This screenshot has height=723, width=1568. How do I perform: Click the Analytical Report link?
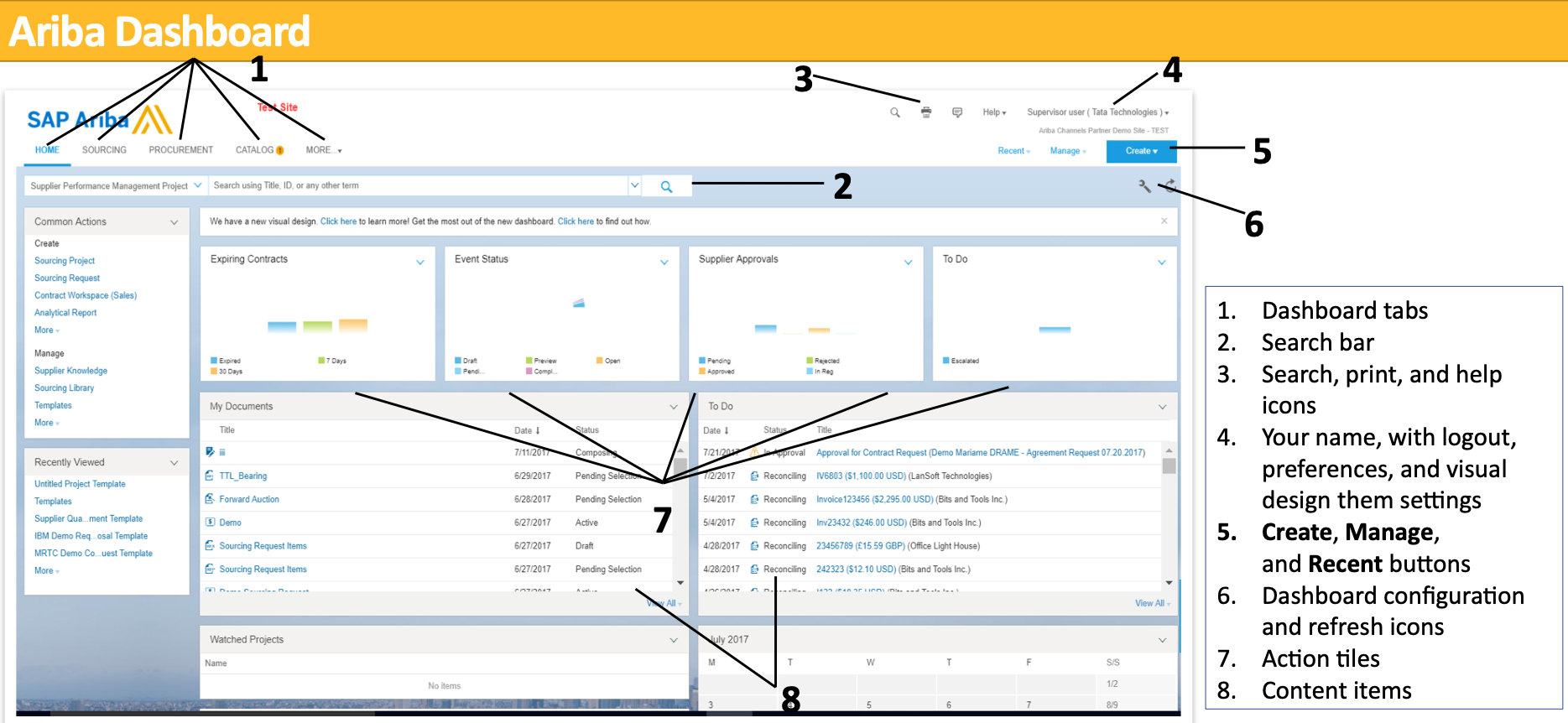[65, 313]
